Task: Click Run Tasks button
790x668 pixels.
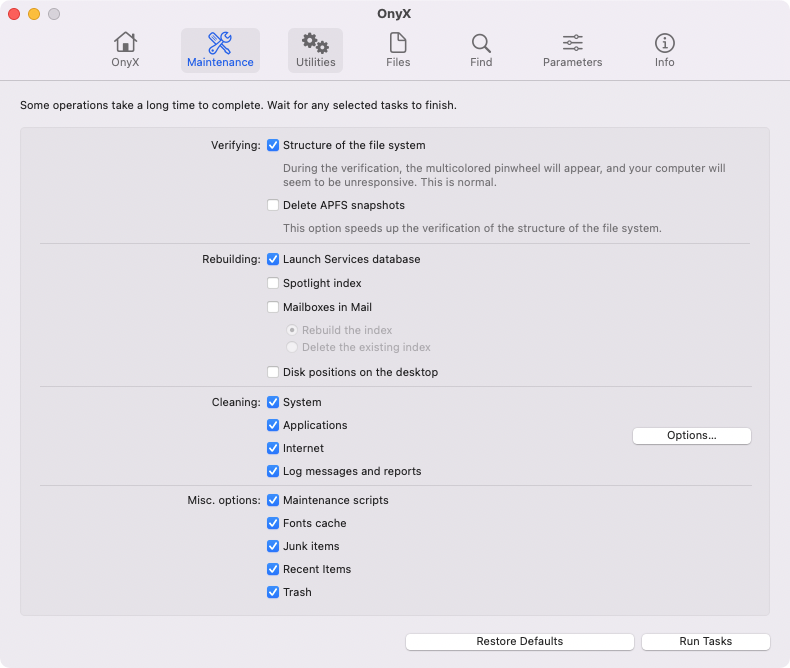Action: (x=705, y=641)
